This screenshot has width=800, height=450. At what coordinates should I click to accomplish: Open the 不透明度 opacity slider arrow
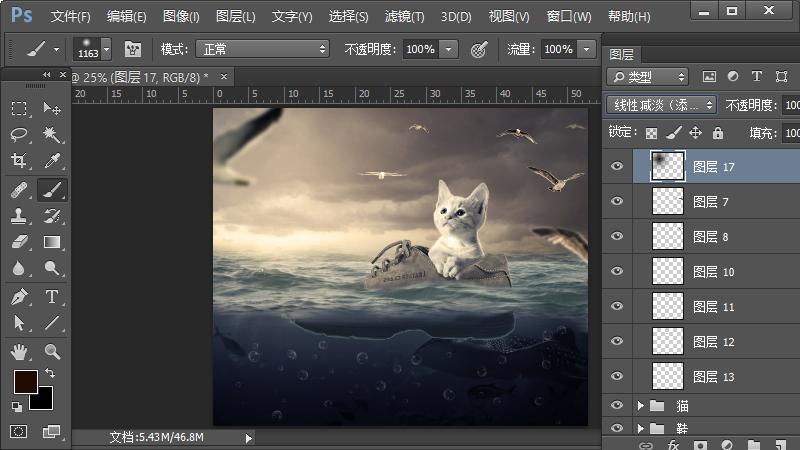pos(448,49)
